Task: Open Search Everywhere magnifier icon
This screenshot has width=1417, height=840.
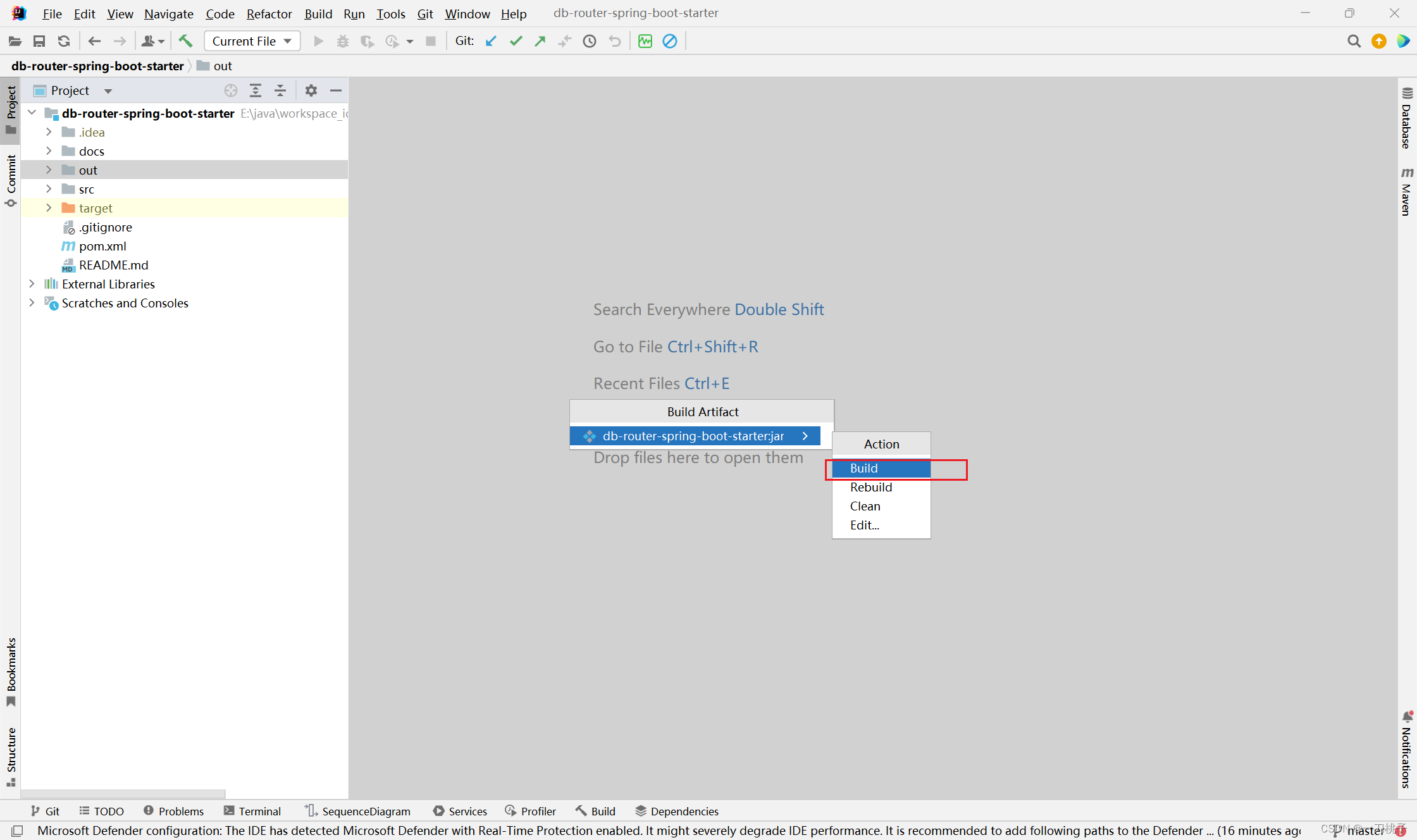Action: click(1354, 40)
